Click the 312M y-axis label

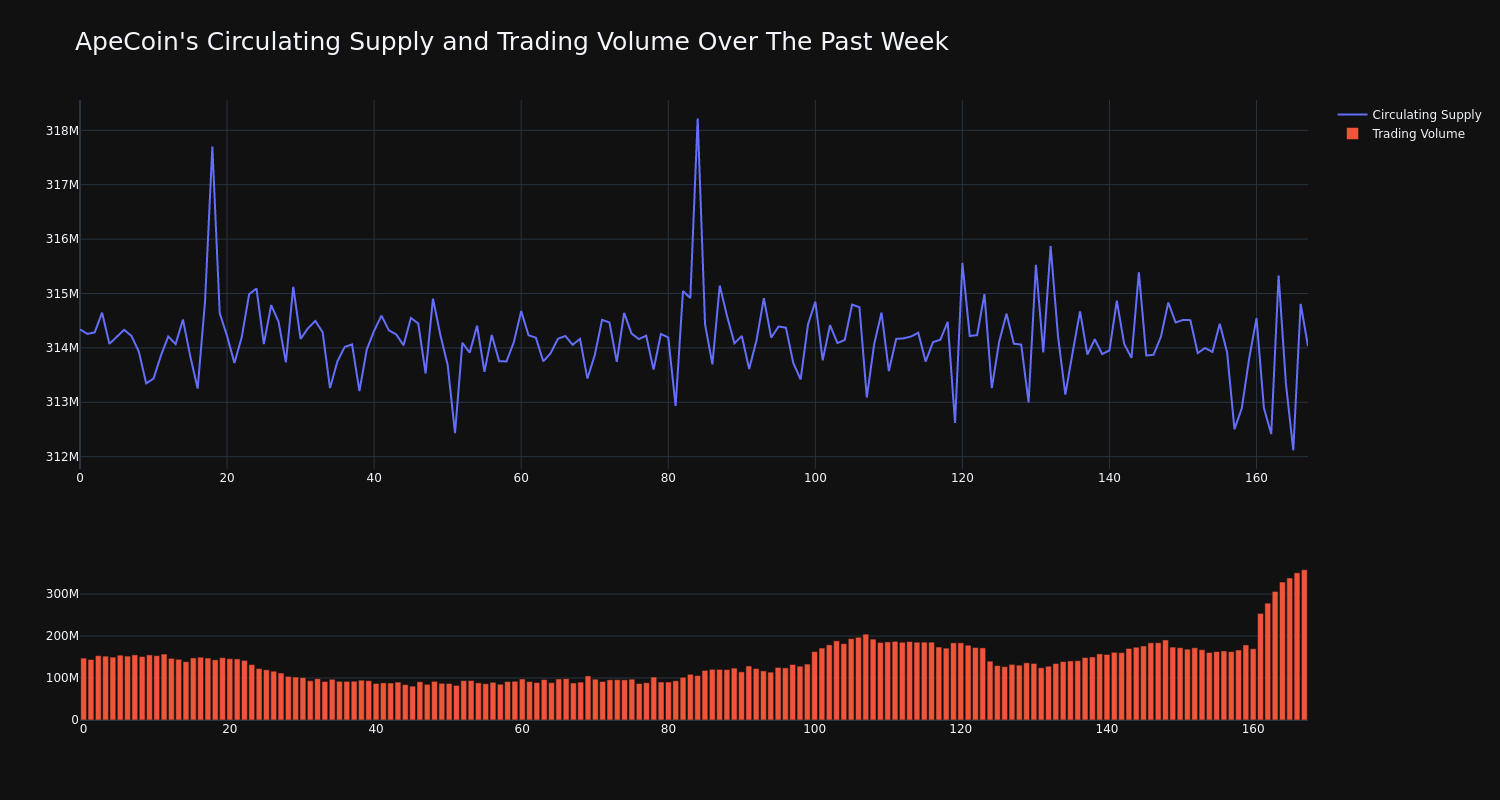(x=61, y=456)
